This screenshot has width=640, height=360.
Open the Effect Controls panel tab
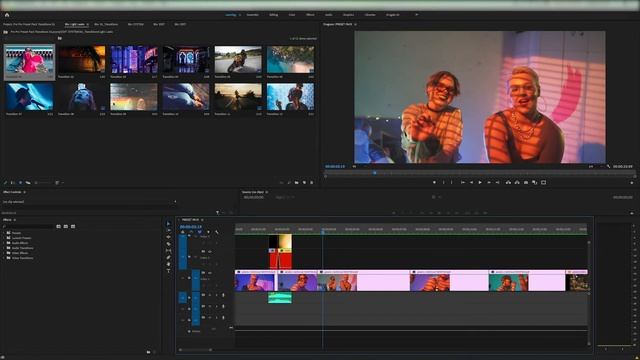[x=12, y=192]
